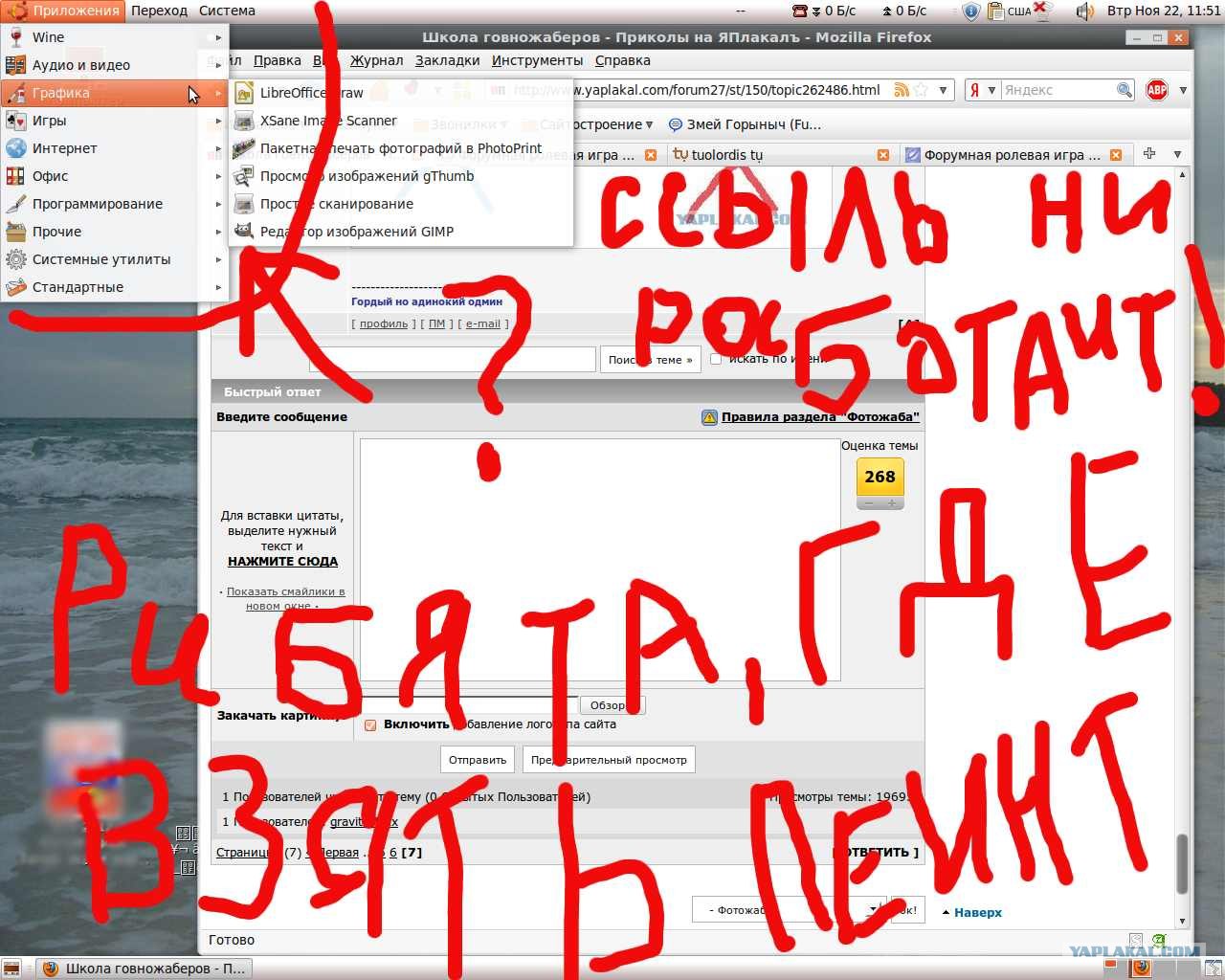
Task: Click the vertical scrollbar thumb of the page
Action: [x=1183, y=863]
